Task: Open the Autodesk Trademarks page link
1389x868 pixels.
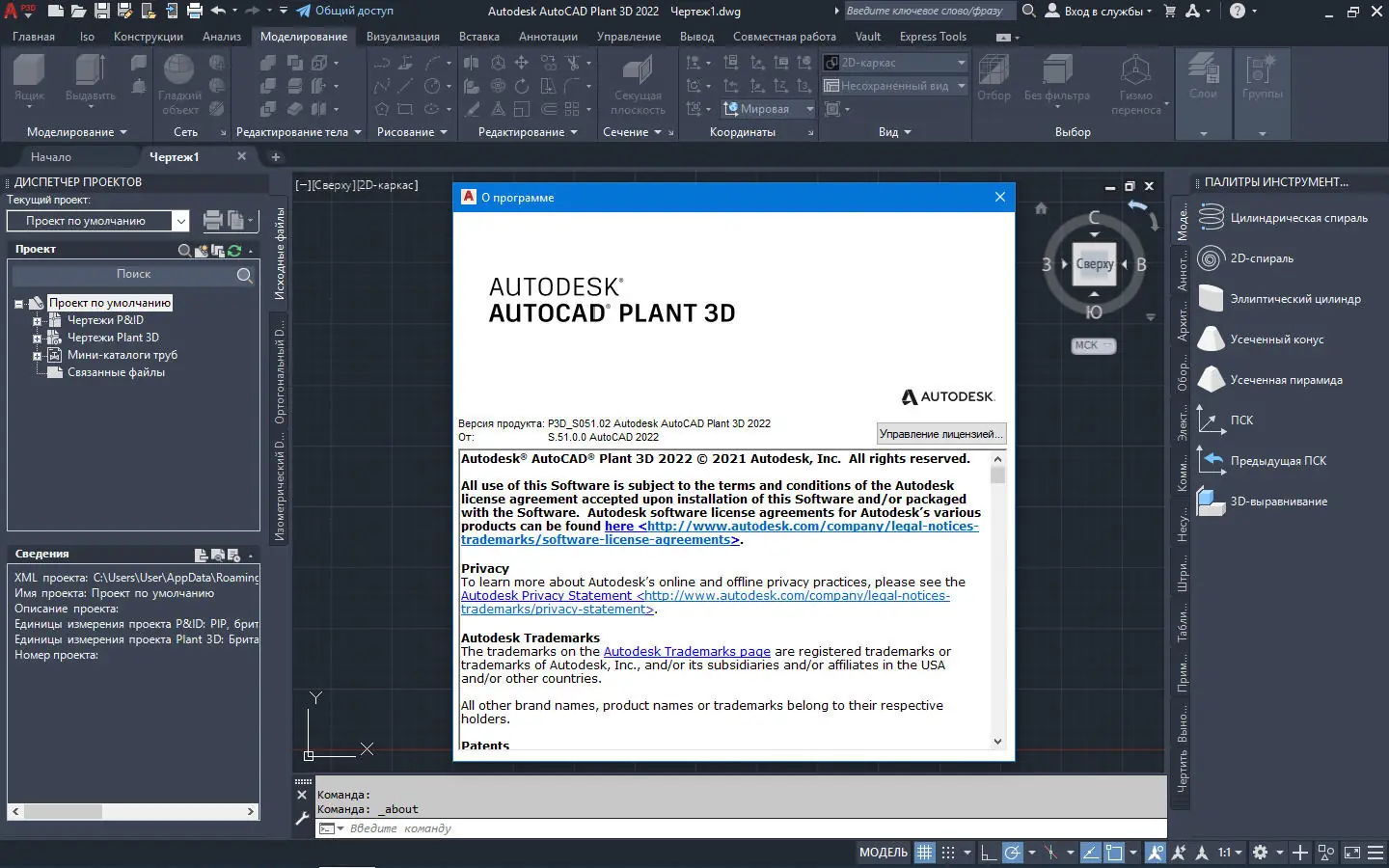Action: tap(686, 652)
